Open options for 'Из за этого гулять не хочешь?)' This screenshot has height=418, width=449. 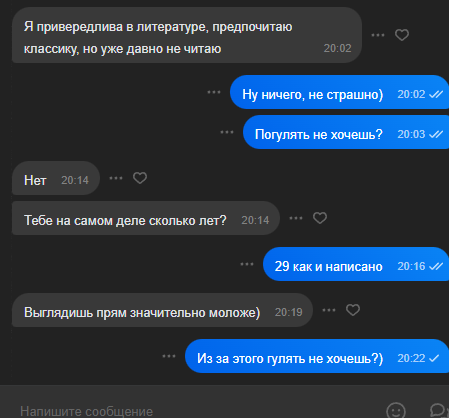click(x=169, y=356)
